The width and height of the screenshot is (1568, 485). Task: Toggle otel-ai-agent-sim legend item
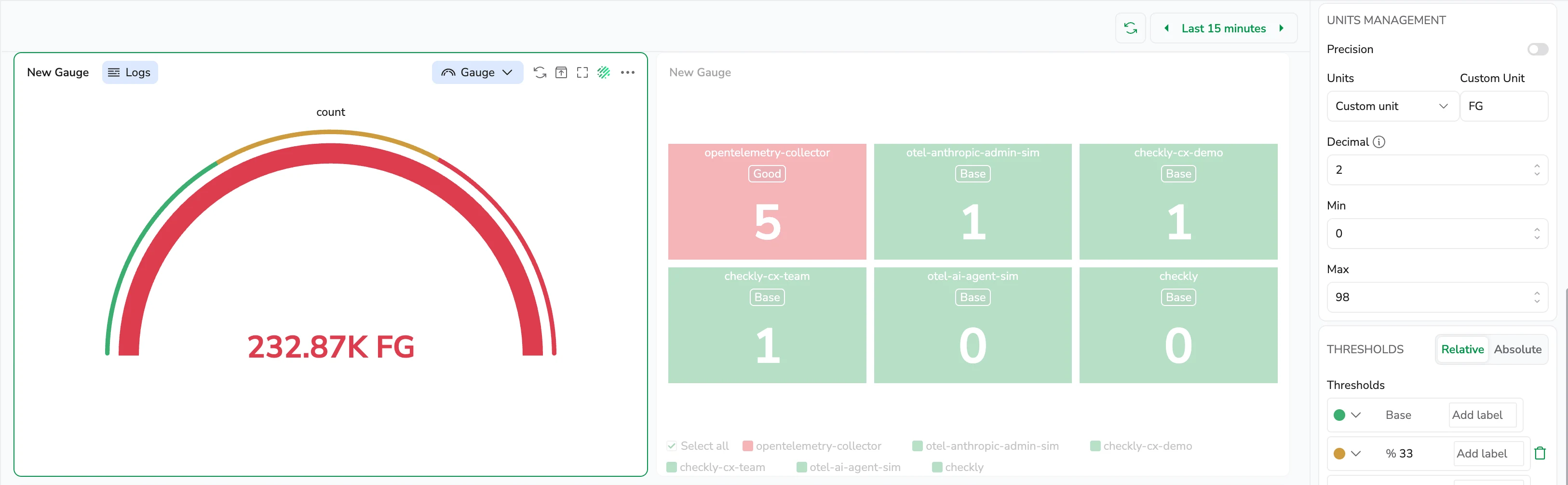click(x=849, y=467)
